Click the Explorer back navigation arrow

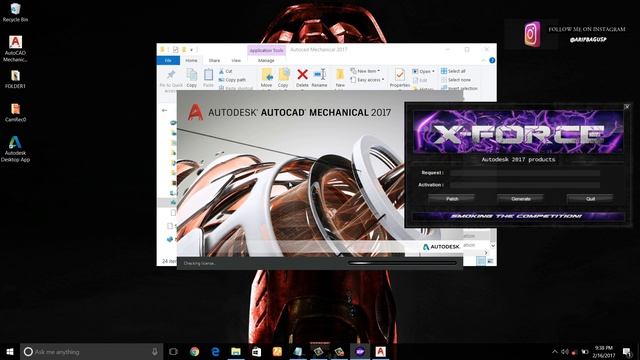(164, 110)
